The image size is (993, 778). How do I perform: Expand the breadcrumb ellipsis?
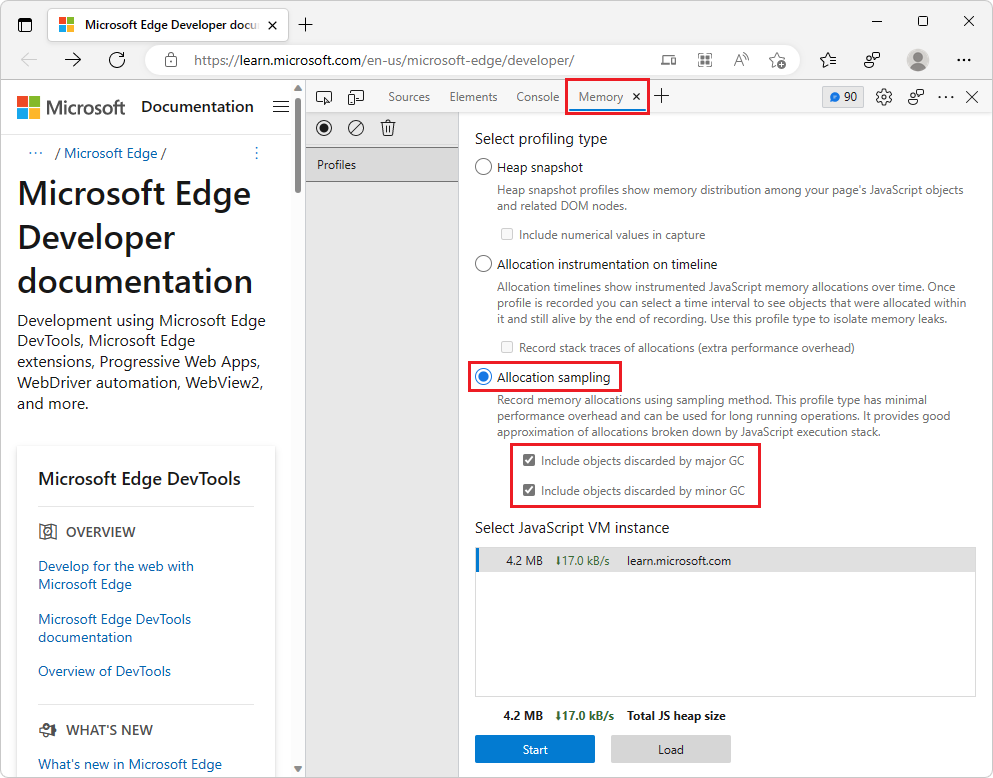35,153
